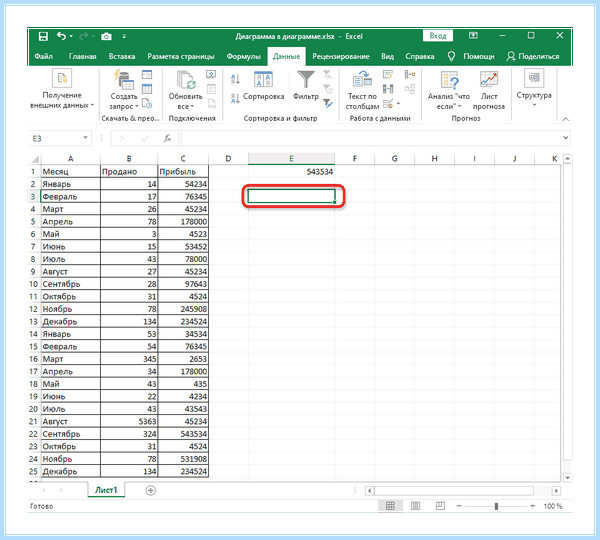Click the Refresh All (Обновить все) icon
This screenshot has width=600, height=540.
(x=186, y=80)
